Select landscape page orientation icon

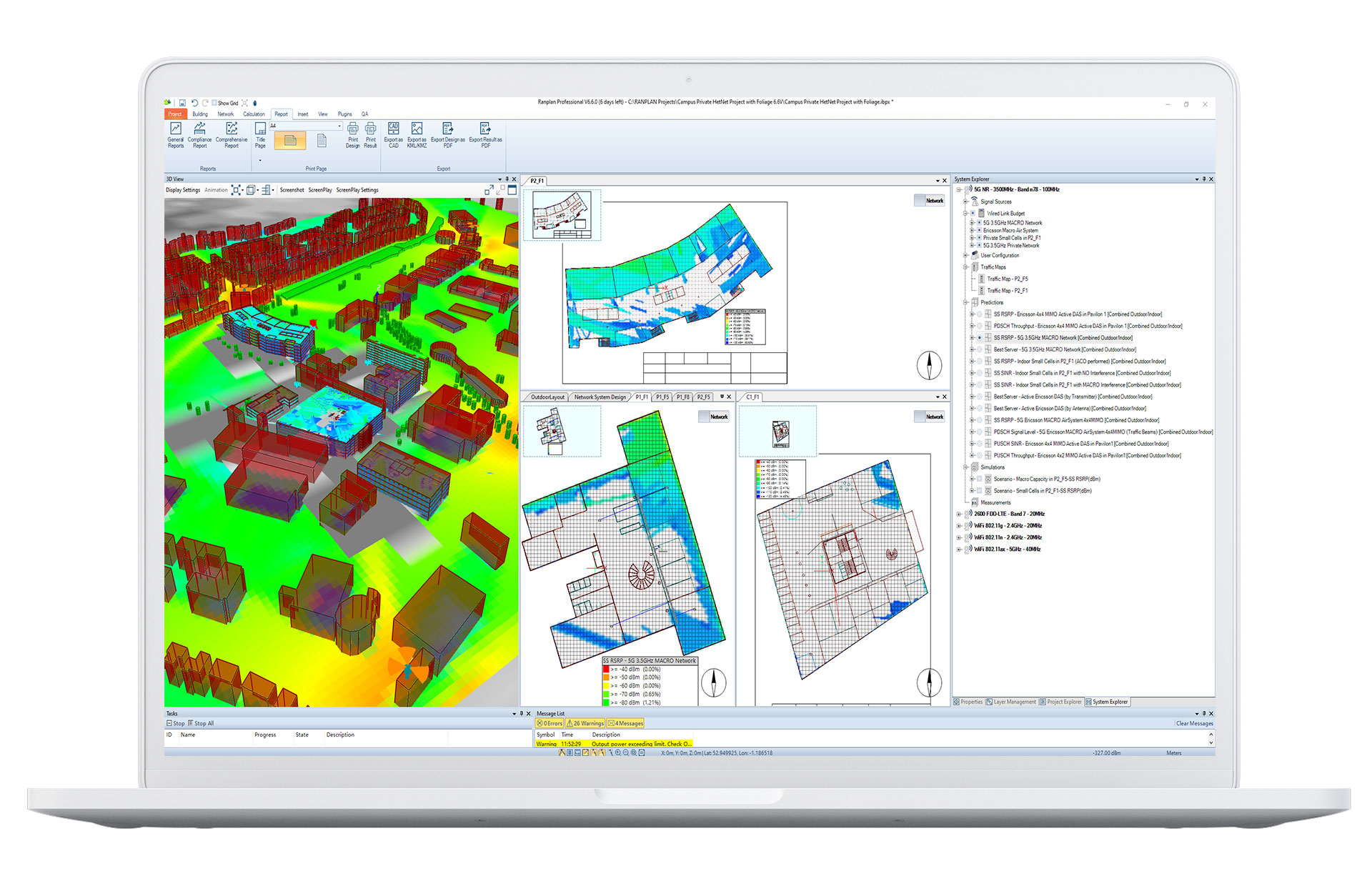pyautogui.click(x=290, y=141)
